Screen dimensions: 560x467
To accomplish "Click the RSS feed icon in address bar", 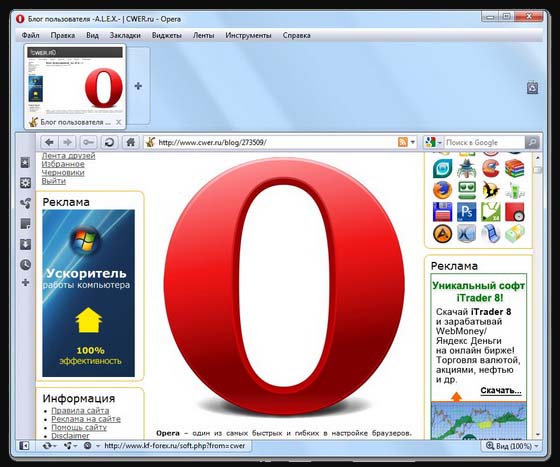I will (402, 142).
